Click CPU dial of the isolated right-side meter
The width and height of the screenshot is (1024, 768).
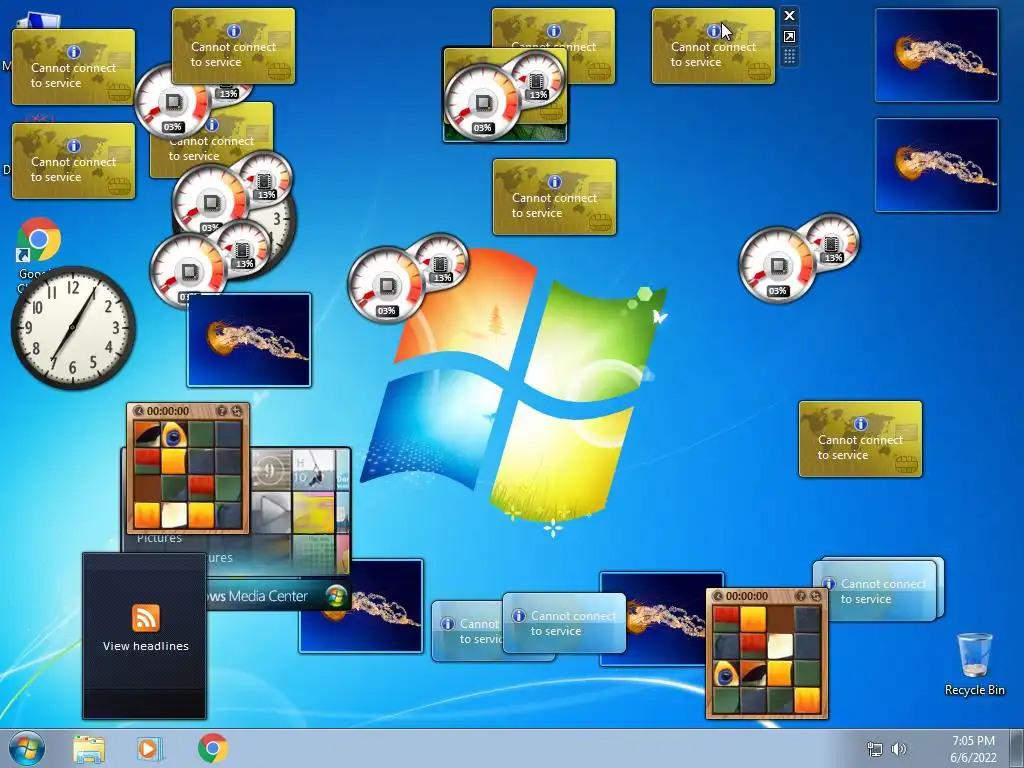point(777,265)
